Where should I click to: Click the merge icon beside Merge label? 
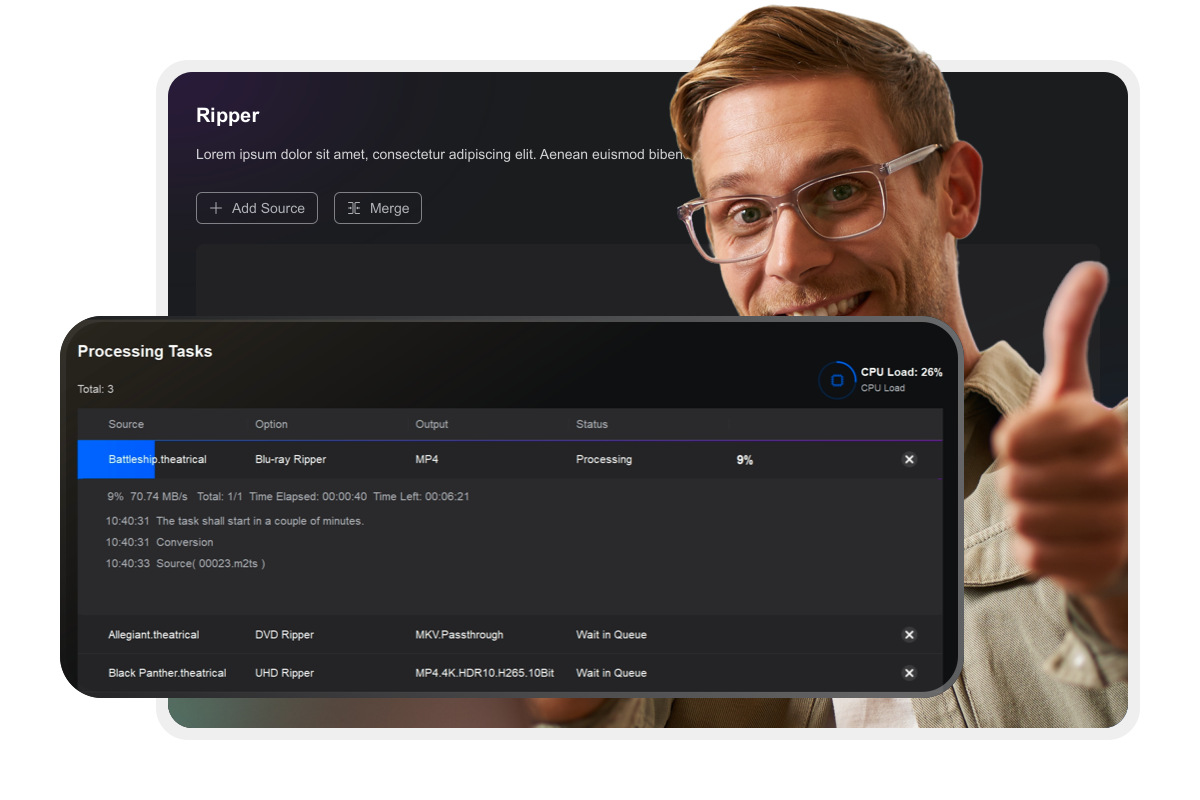coord(353,208)
